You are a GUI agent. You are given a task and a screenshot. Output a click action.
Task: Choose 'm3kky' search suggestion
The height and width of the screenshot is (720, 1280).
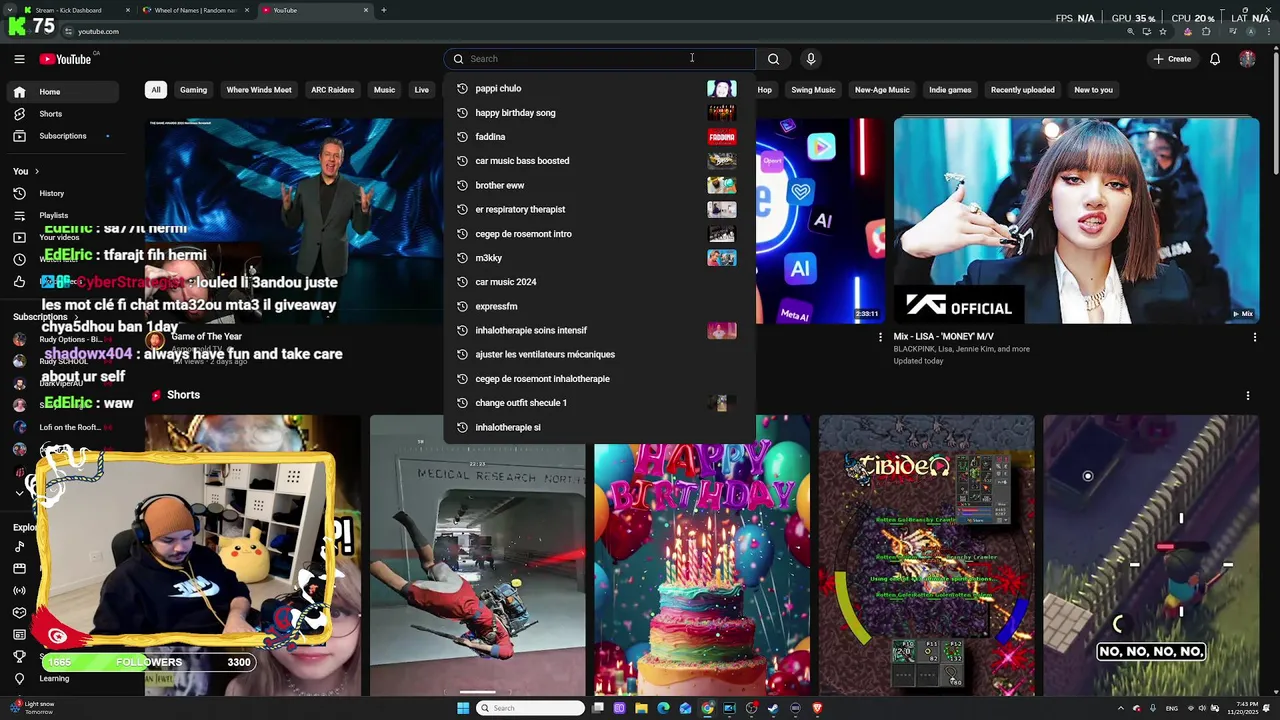(x=600, y=258)
